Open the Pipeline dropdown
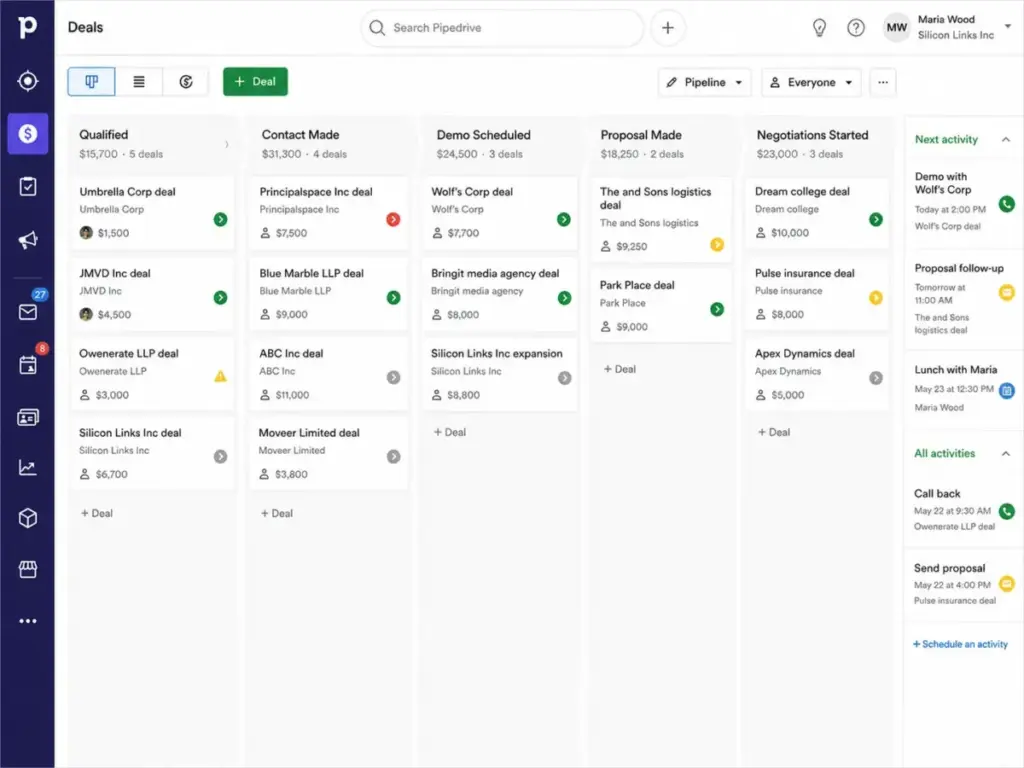The image size is (1024, 768). pos(705,82)
